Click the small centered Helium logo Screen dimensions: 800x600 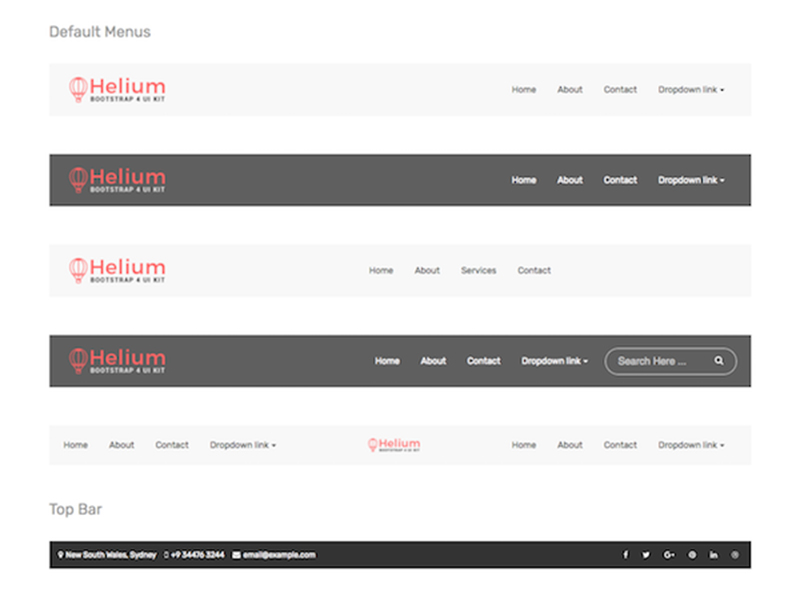coord(394,445)
